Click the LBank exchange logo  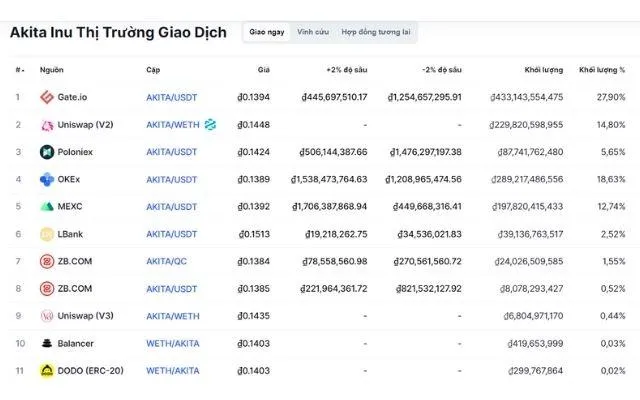tap(47, 234)
